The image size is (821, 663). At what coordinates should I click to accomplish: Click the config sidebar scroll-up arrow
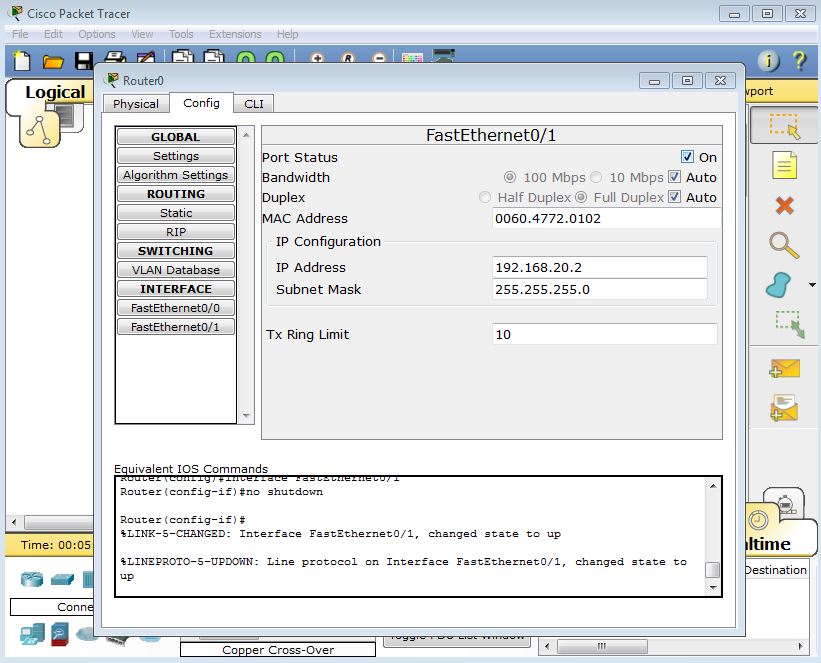point(246,135)
